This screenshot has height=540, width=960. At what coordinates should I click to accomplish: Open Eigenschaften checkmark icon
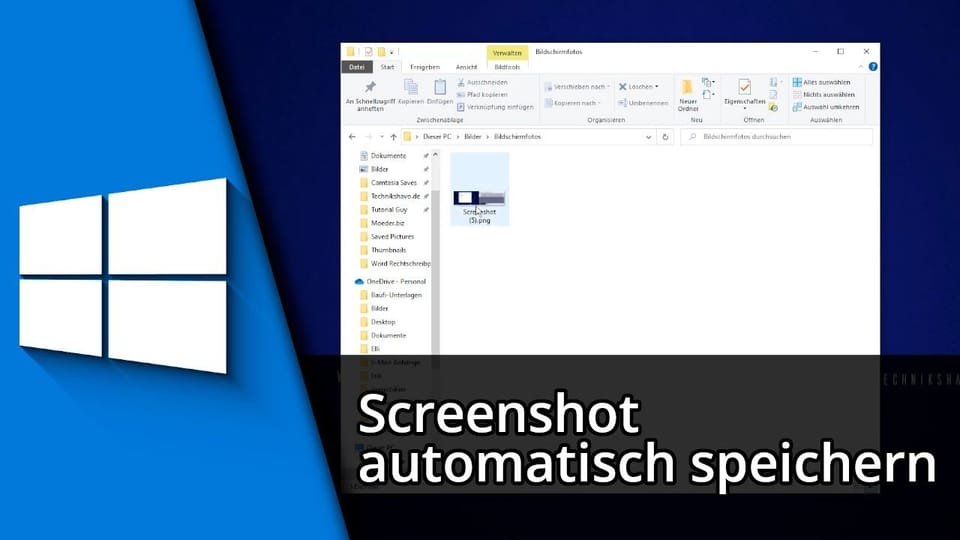coord(744,87)
